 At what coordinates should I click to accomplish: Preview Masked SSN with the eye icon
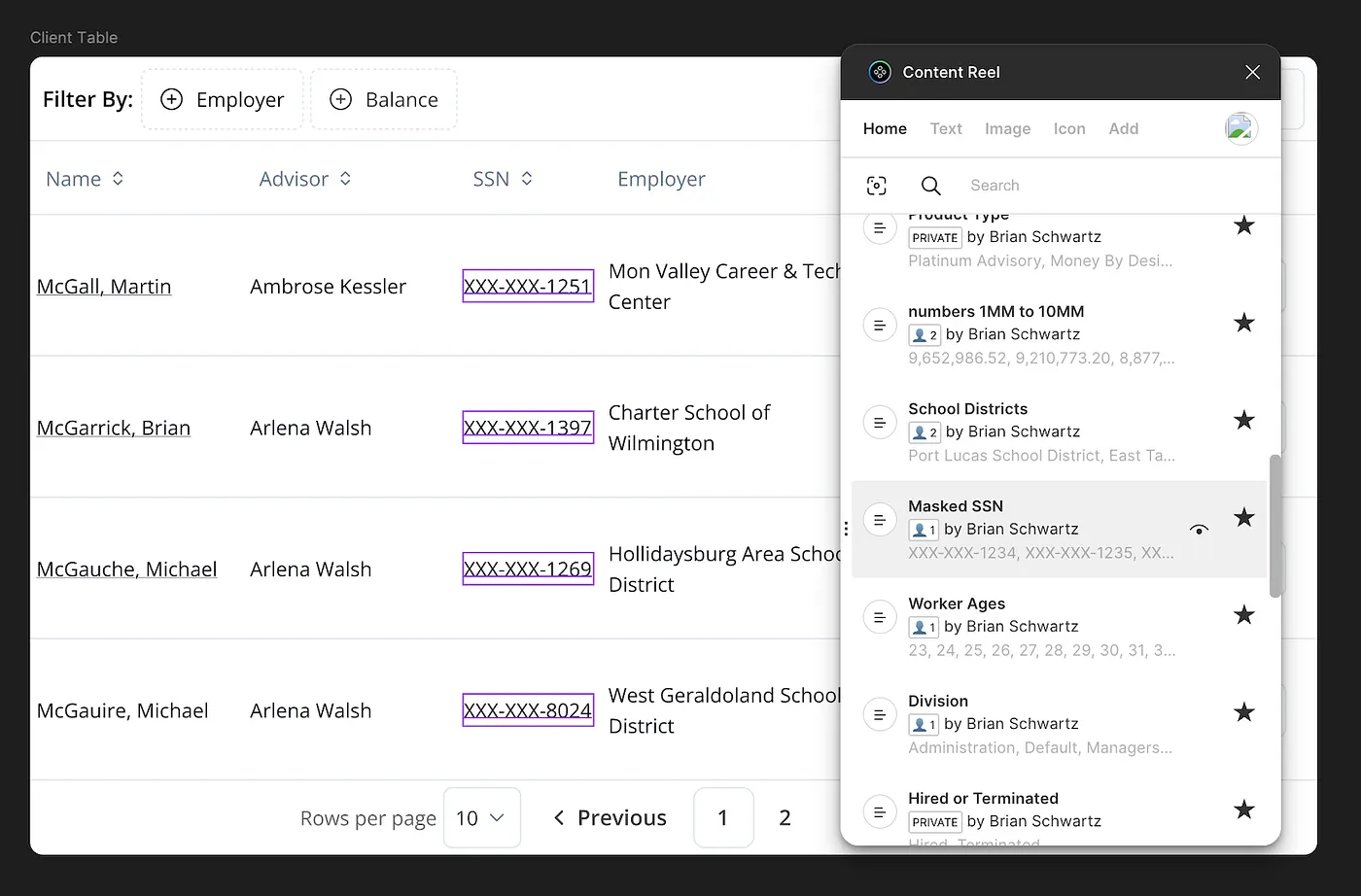pyautogui.click(x=1199, y=530)
